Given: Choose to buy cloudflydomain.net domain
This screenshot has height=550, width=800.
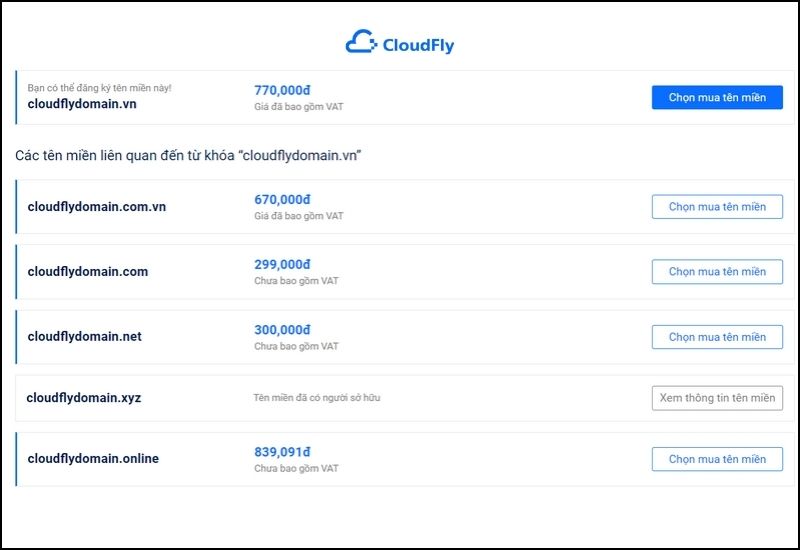Looking at the screenshot, I should (717, 337).
